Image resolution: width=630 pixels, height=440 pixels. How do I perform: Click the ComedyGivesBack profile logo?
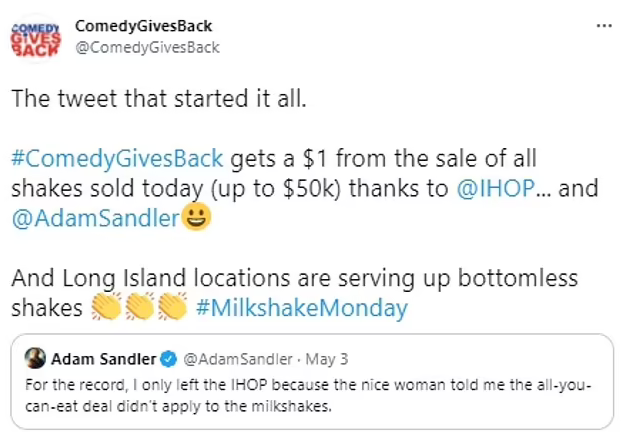click(x=35, y=37)
